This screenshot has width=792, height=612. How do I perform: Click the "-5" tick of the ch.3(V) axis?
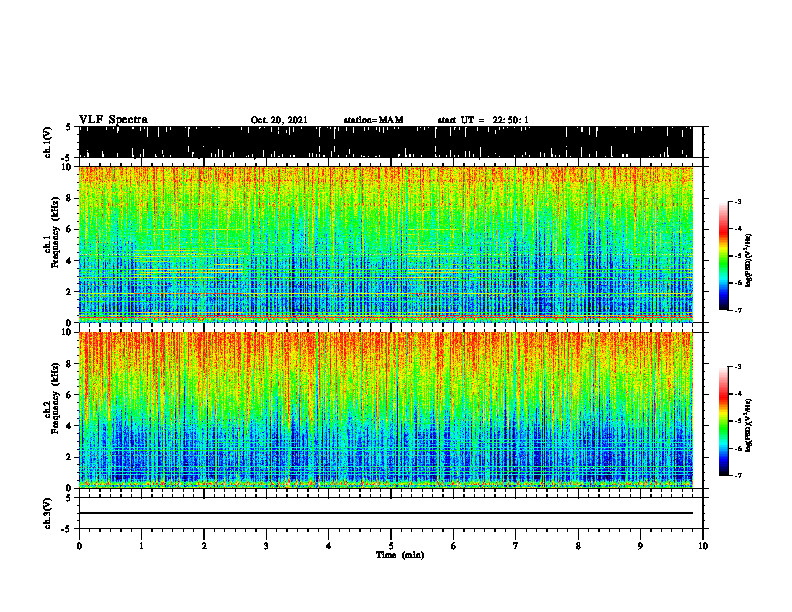tap(68, 529)
